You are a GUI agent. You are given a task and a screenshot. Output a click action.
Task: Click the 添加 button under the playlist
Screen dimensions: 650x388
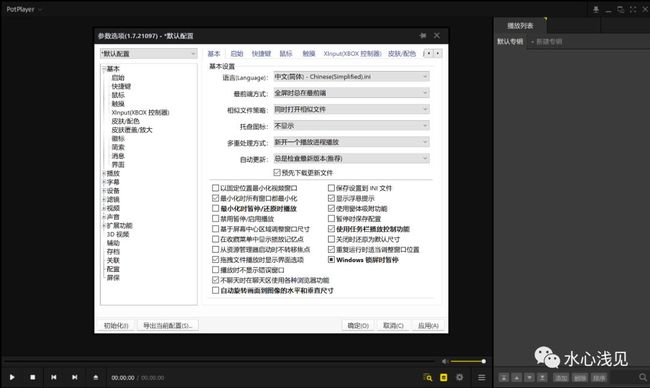click(561, 378)
